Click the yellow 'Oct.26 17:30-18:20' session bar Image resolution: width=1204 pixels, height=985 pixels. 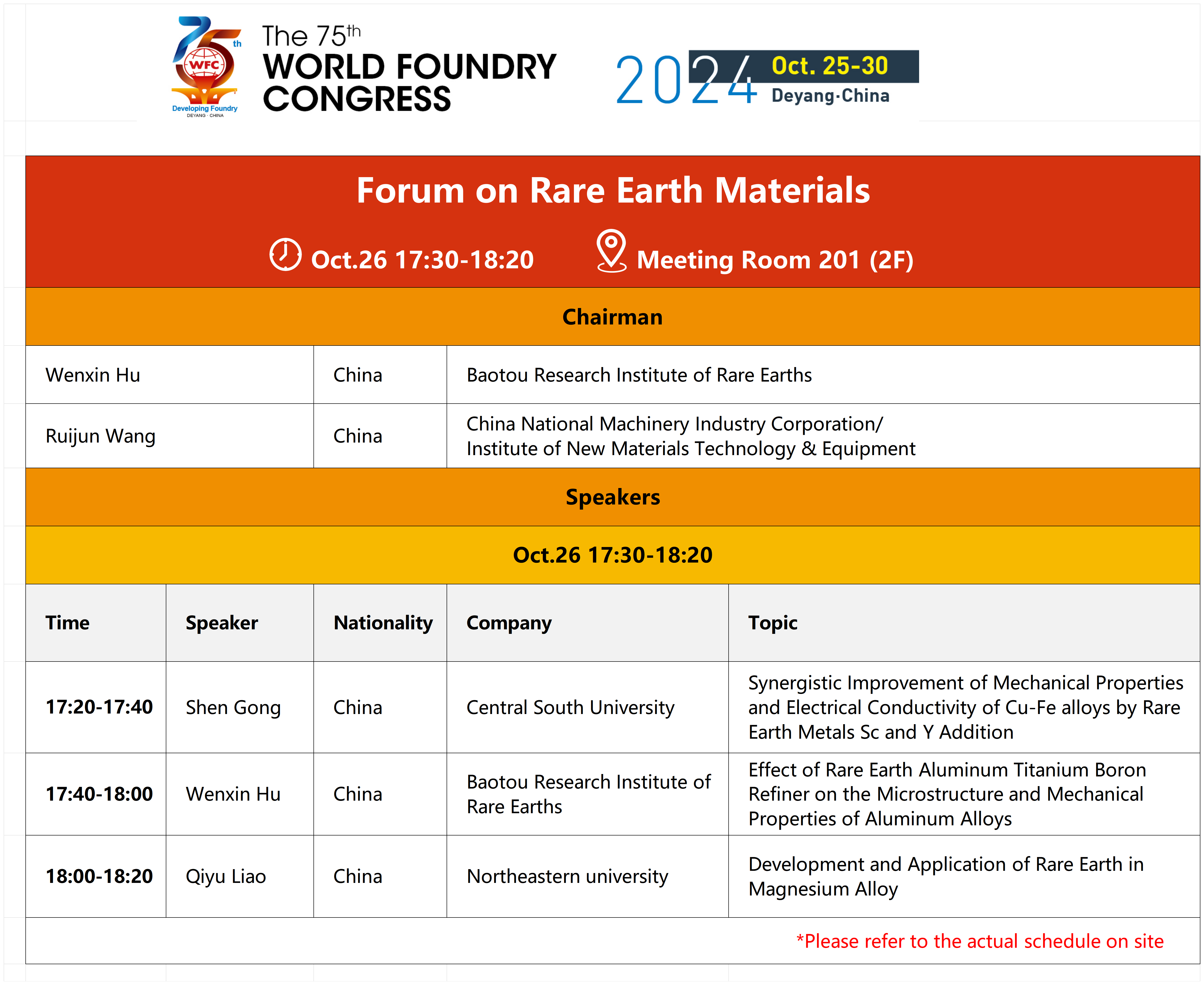[612, 555]
